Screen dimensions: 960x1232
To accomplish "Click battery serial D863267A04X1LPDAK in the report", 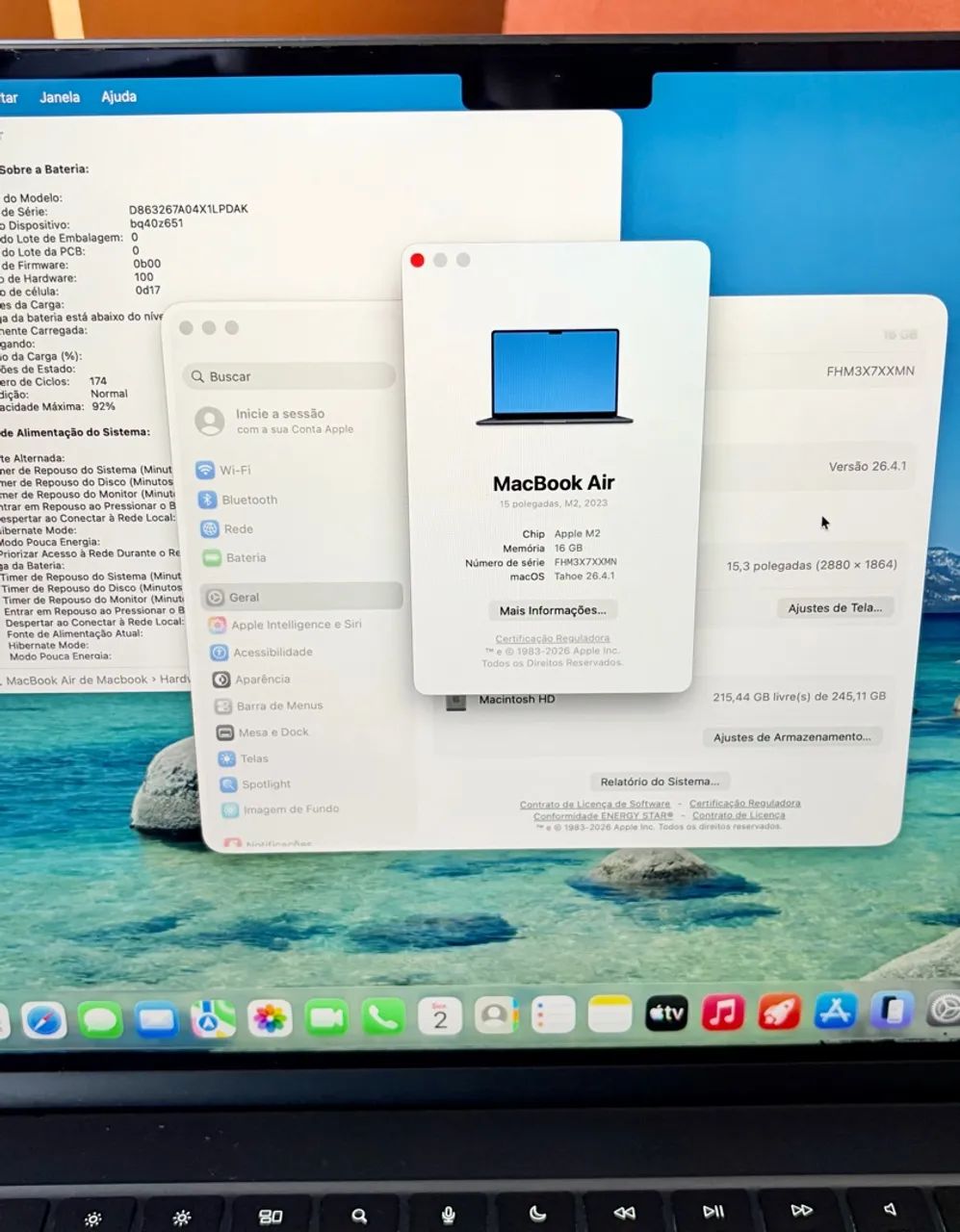I will 189,209.
